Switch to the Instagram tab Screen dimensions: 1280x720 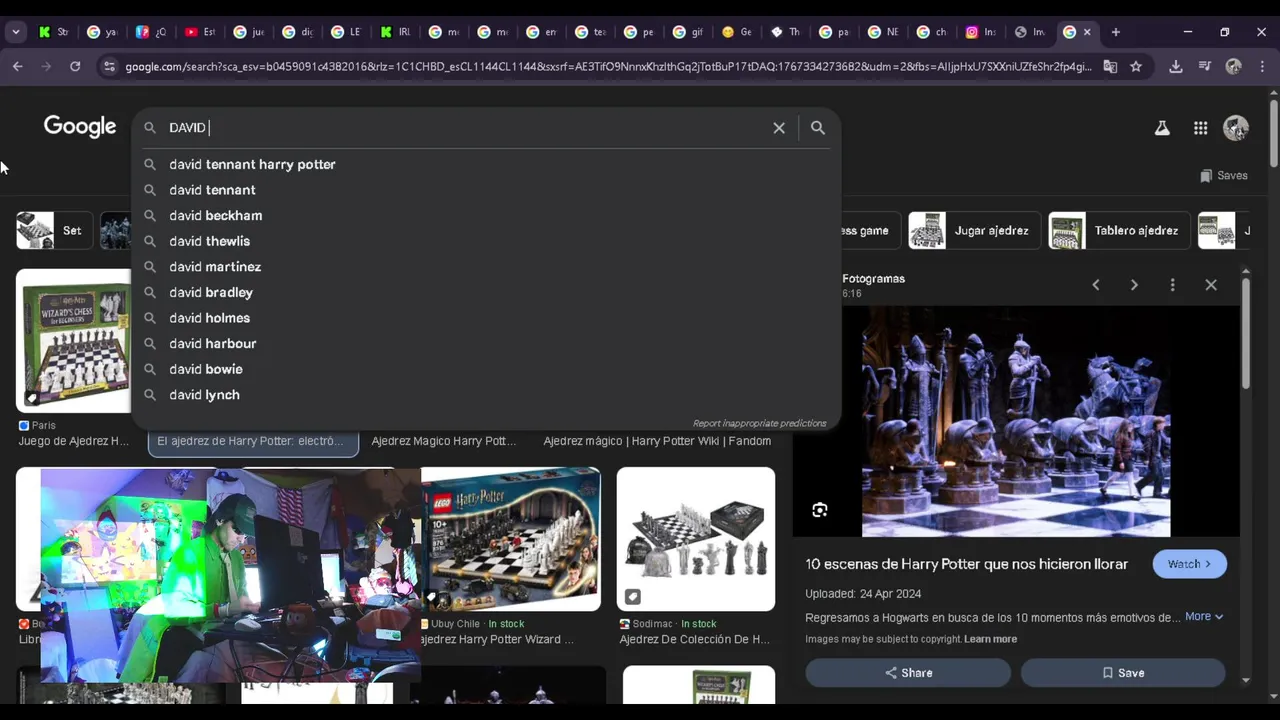tap(980, 32)
